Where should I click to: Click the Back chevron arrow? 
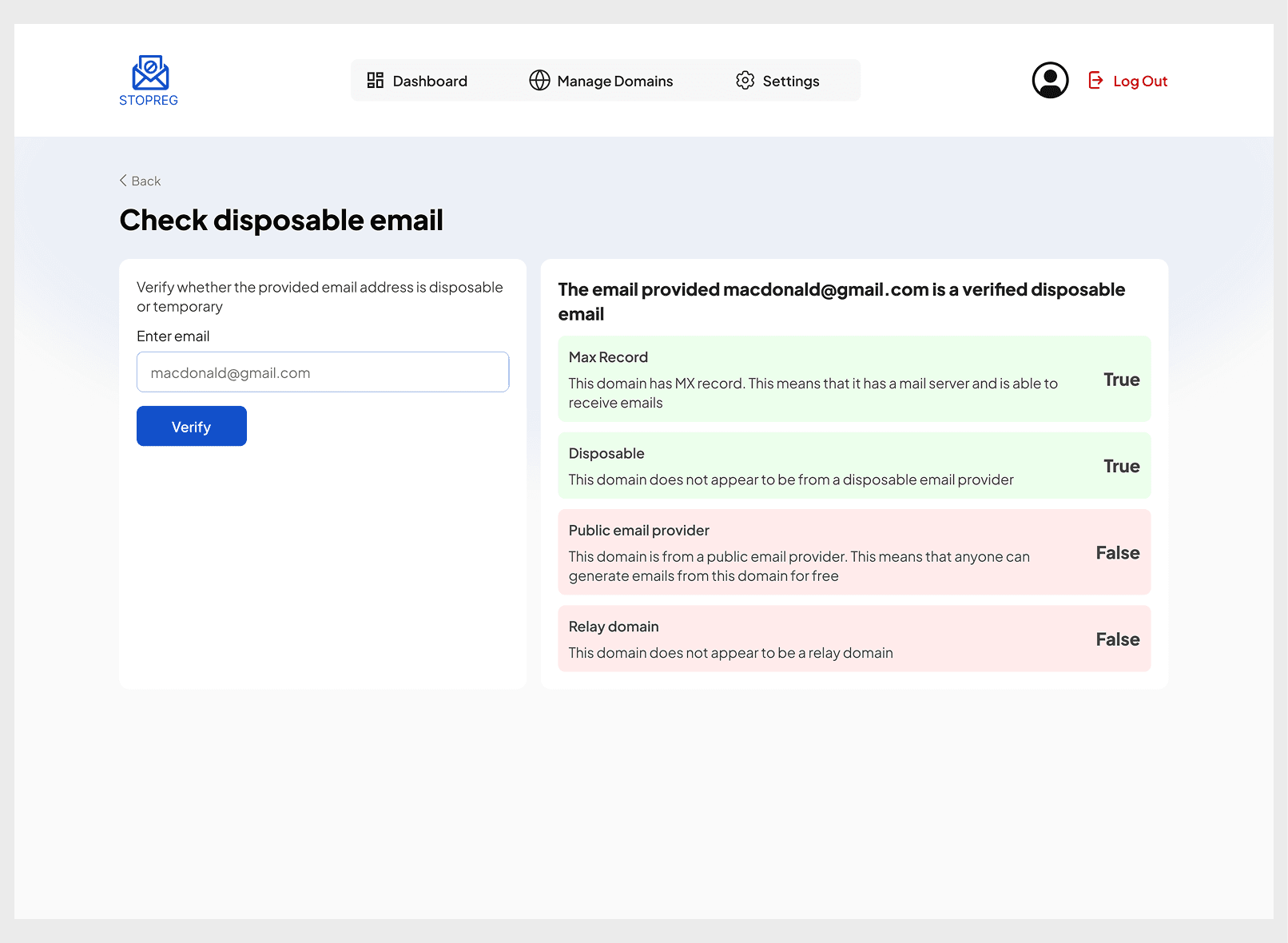click(123, 181)
